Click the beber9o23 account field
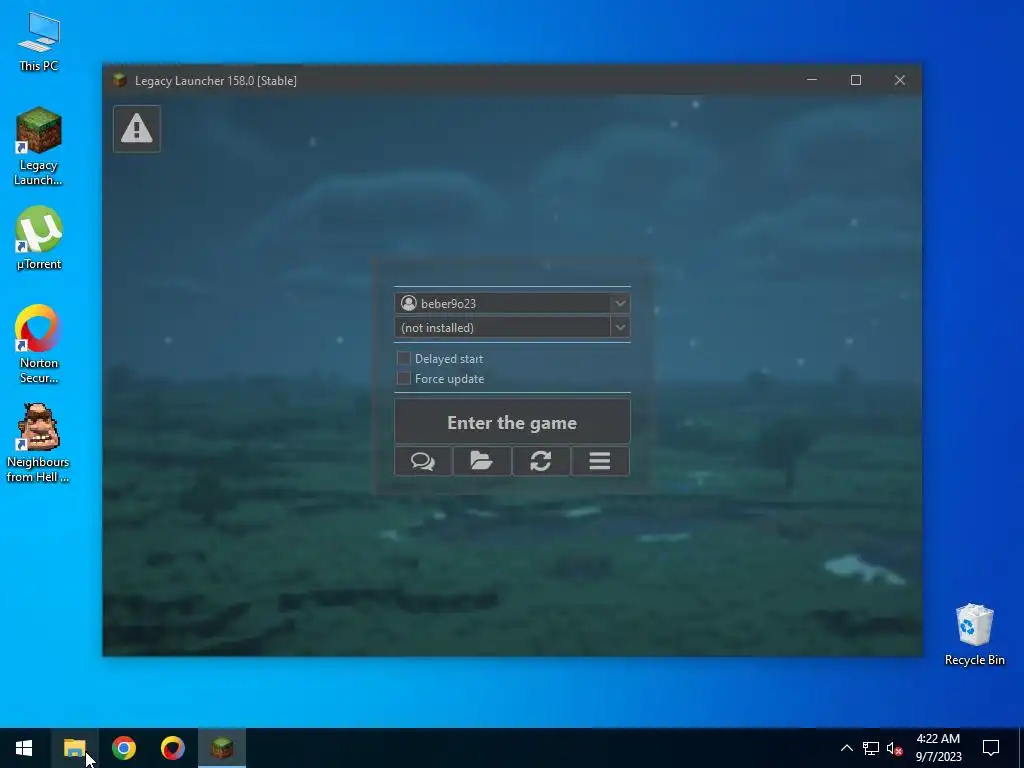This screenshot has height=768, width=1024. coord(512,303)
